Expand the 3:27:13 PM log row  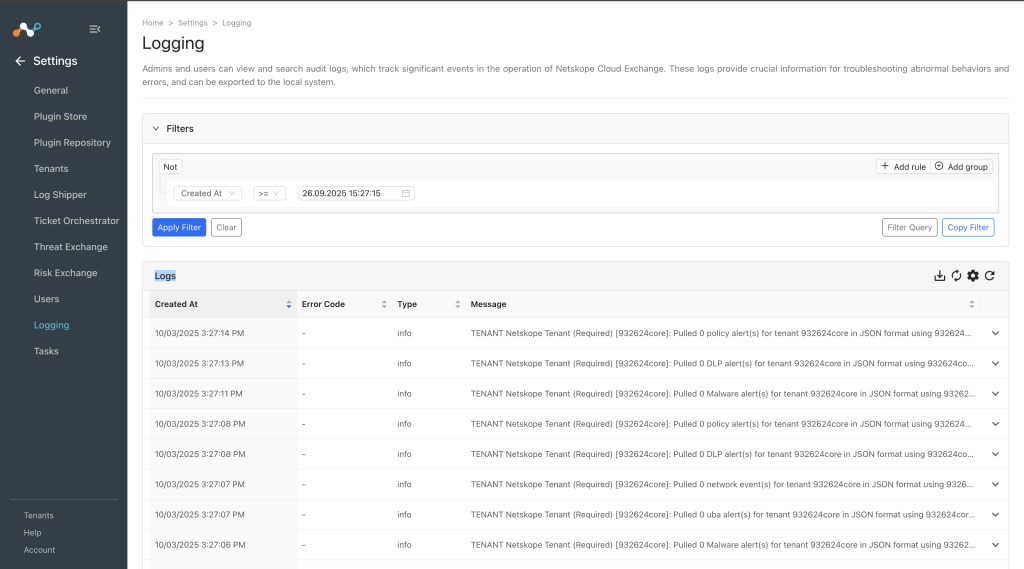(x=995, y=363)
